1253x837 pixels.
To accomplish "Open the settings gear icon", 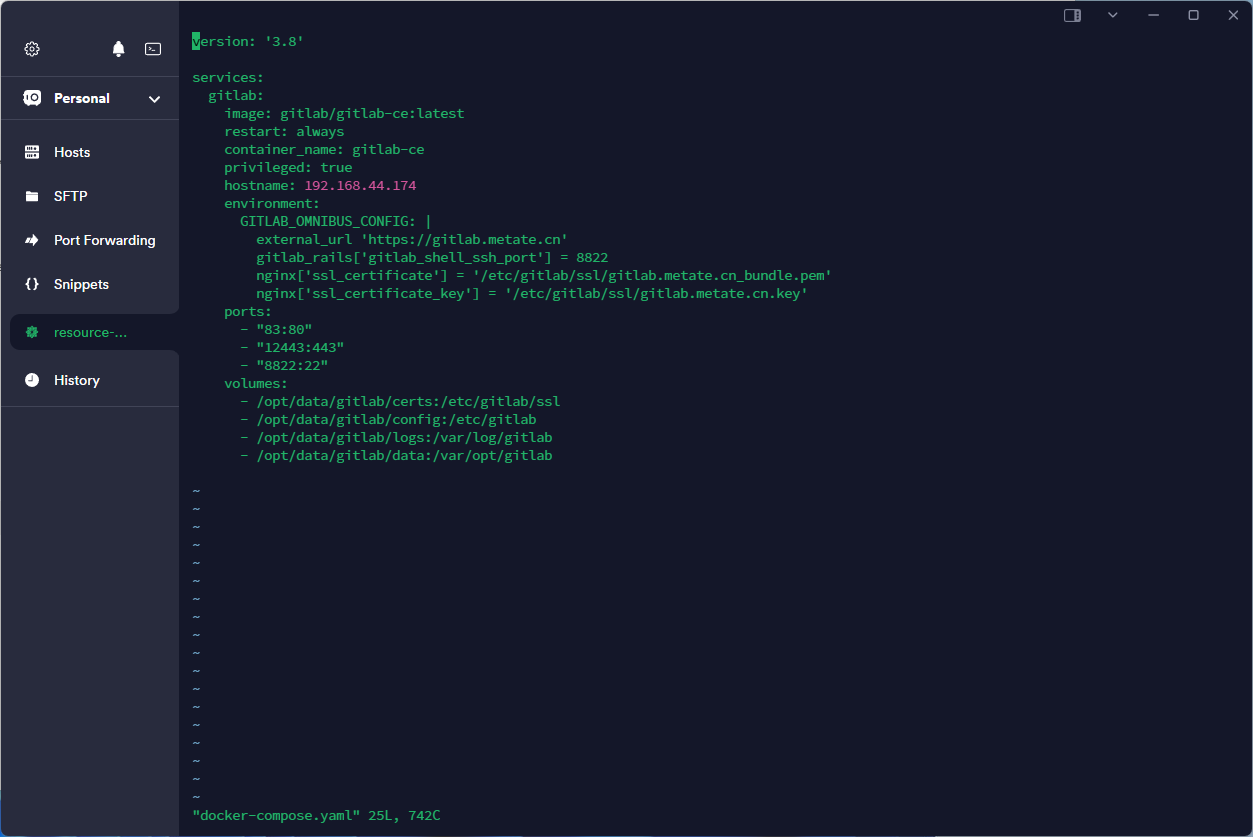I will 32,49.
